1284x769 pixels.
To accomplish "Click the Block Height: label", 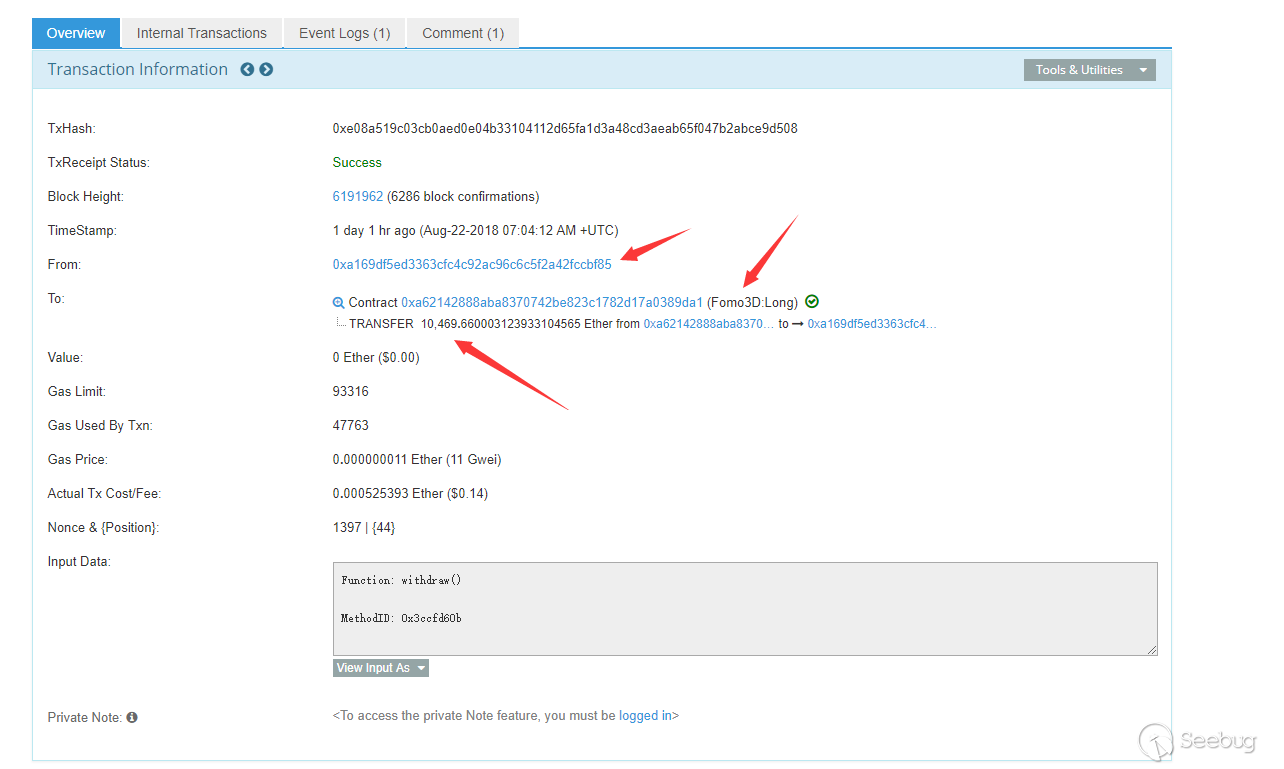I will 86,197.
